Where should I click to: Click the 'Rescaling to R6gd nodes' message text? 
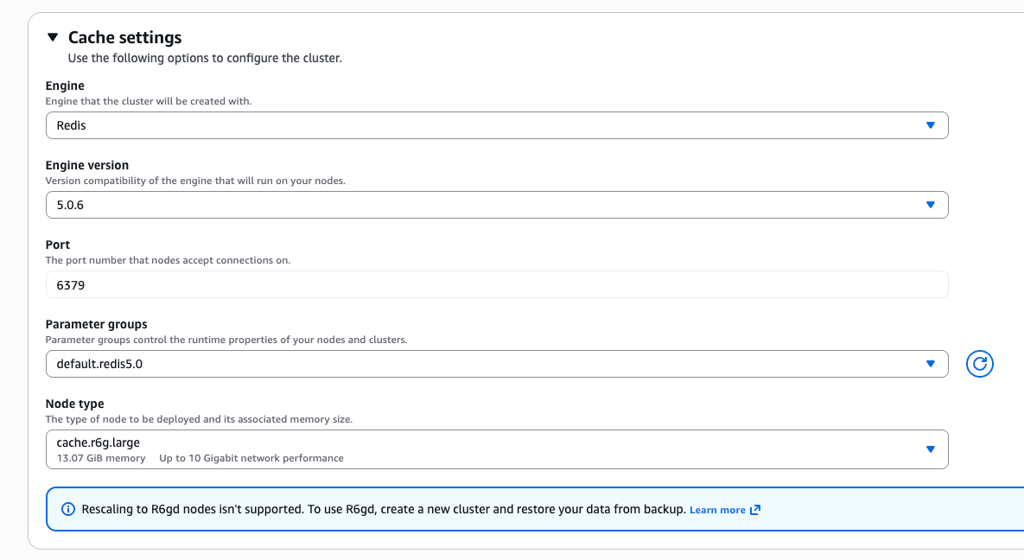point(383,509)
